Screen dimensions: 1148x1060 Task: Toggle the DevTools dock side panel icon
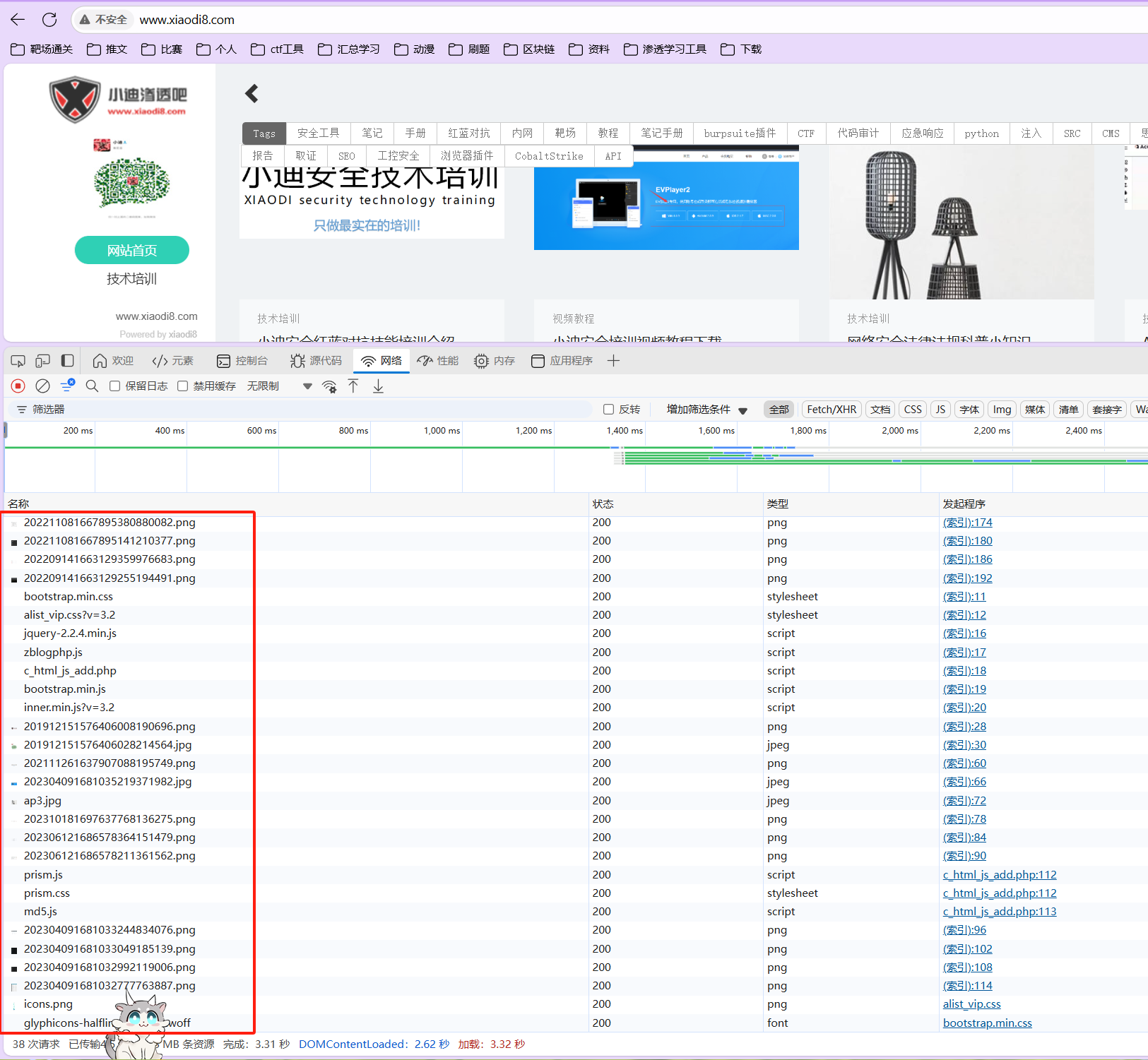[x=68, y=361]
